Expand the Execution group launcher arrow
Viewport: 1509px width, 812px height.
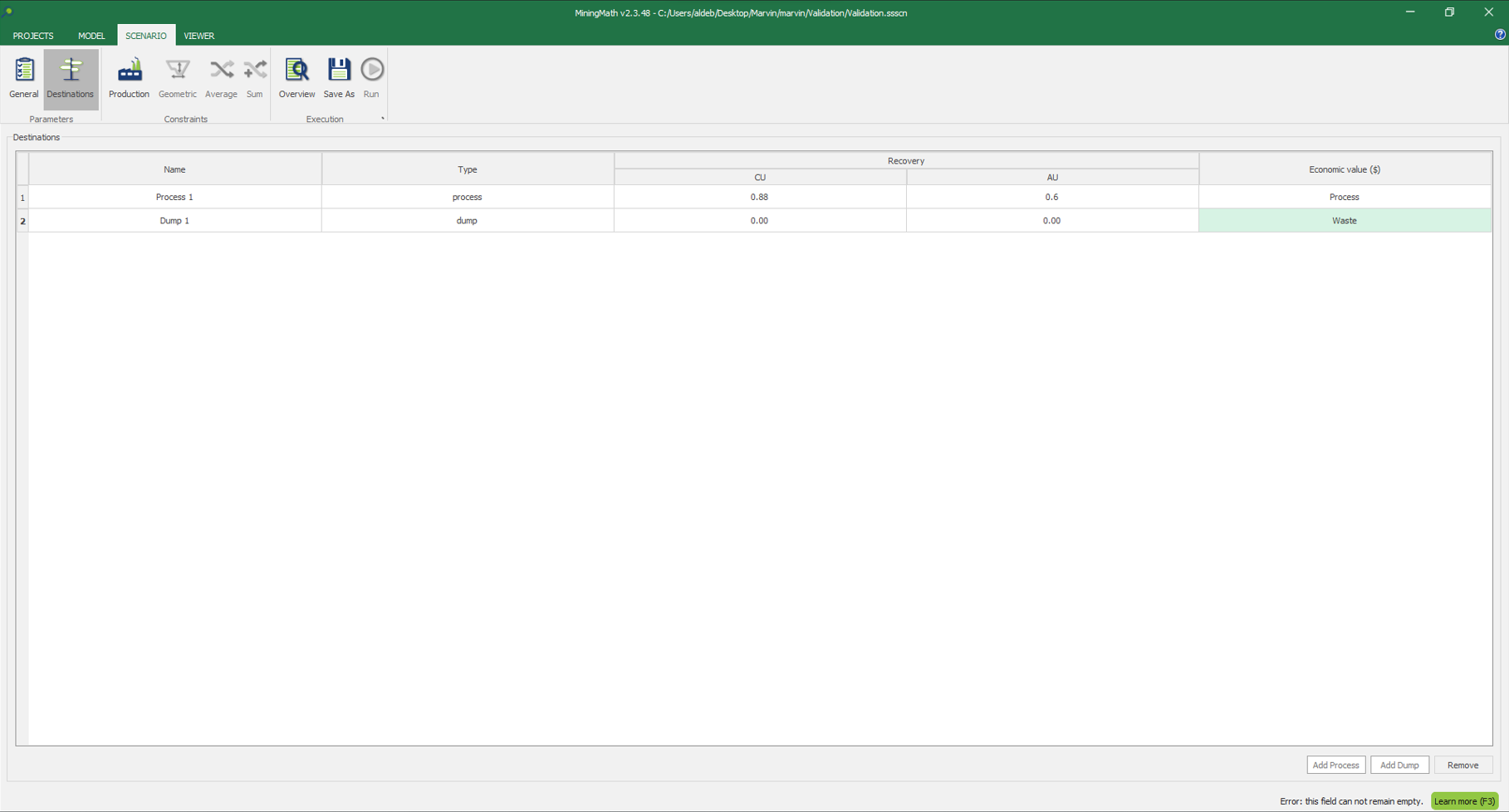pos(382,119)
